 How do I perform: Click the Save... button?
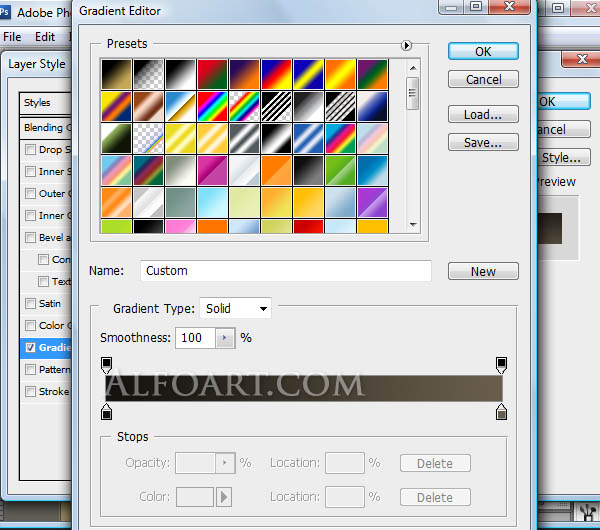pyautogui.click(x=483, y=142)
